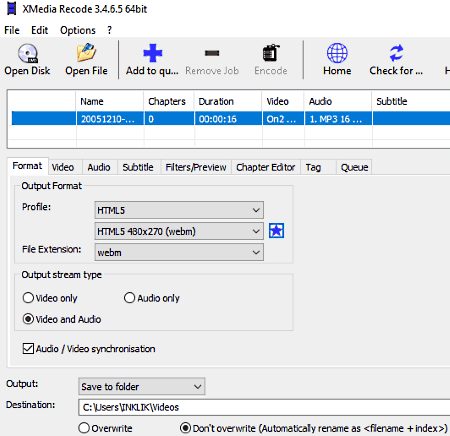Switch to the Queue tab

[x=354, y=167]
